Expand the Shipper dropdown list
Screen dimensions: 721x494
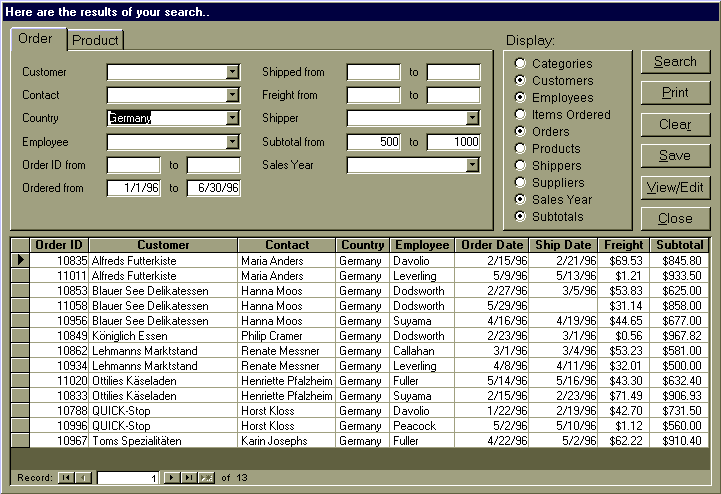pos(473,118)
